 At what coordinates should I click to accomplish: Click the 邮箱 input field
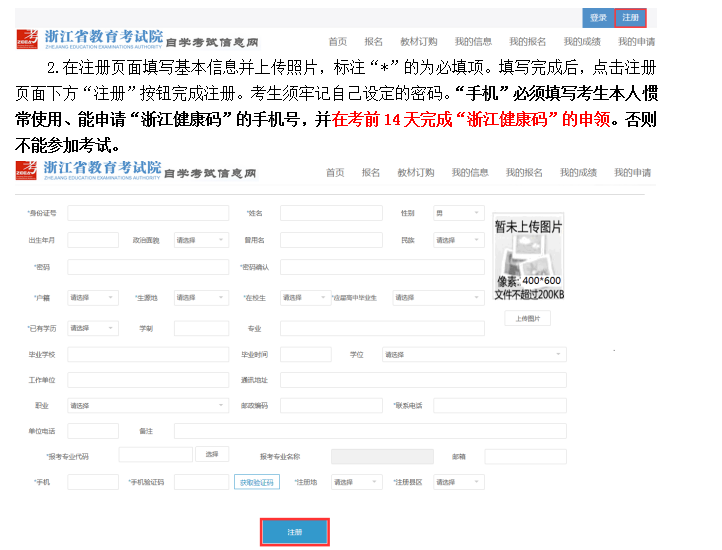[x=525, y=456]
